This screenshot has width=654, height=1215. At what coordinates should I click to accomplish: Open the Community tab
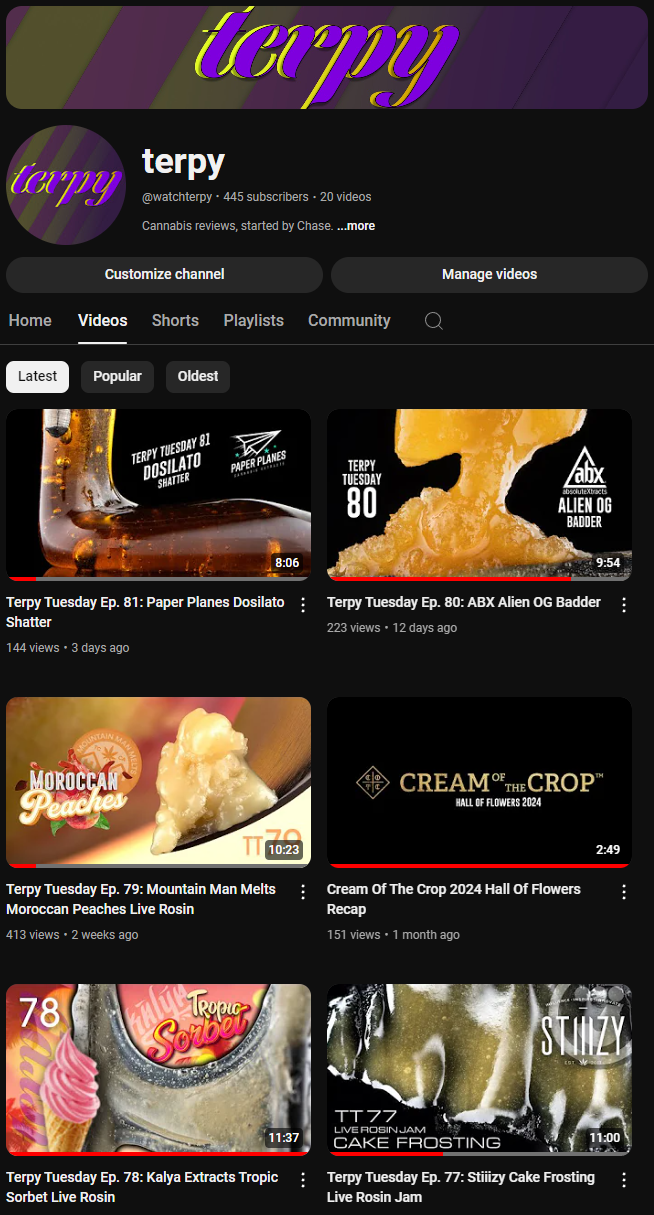pos(349,321)
